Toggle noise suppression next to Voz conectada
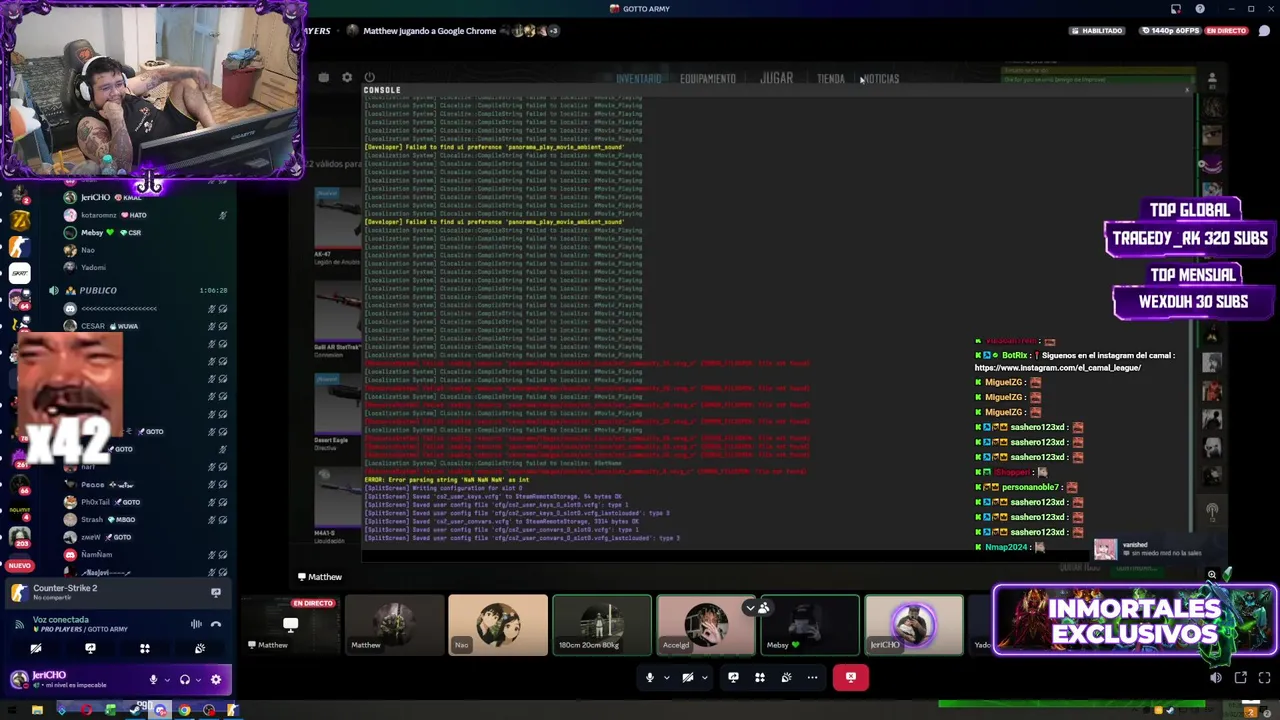Viewport: 1280px width, 720px height. click(196, 624)
